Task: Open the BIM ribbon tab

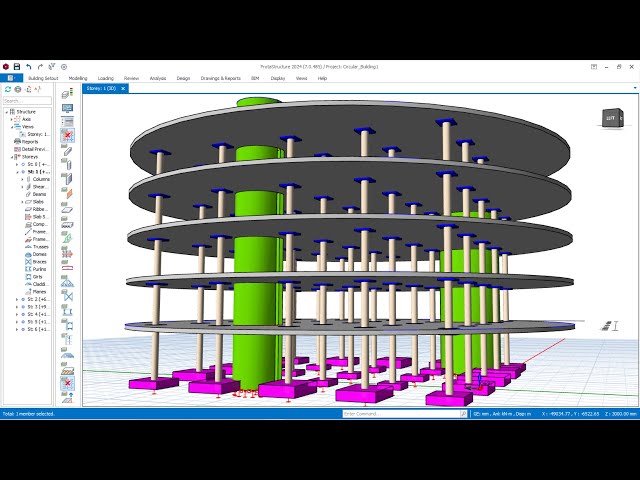Action: 255,78
